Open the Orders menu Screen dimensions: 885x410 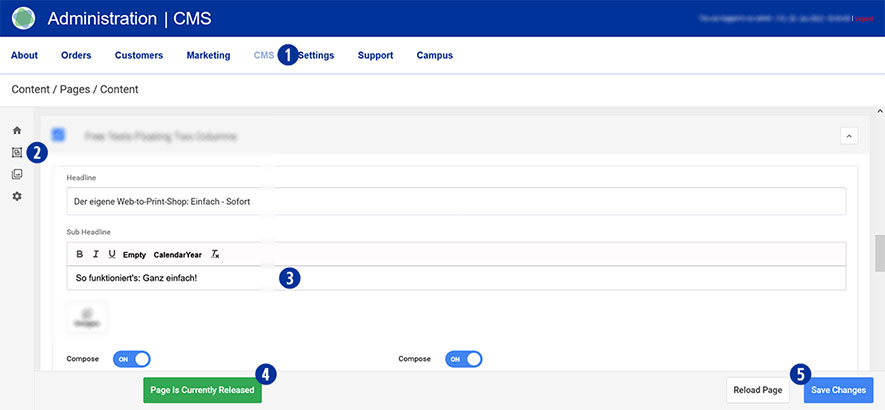76,55
